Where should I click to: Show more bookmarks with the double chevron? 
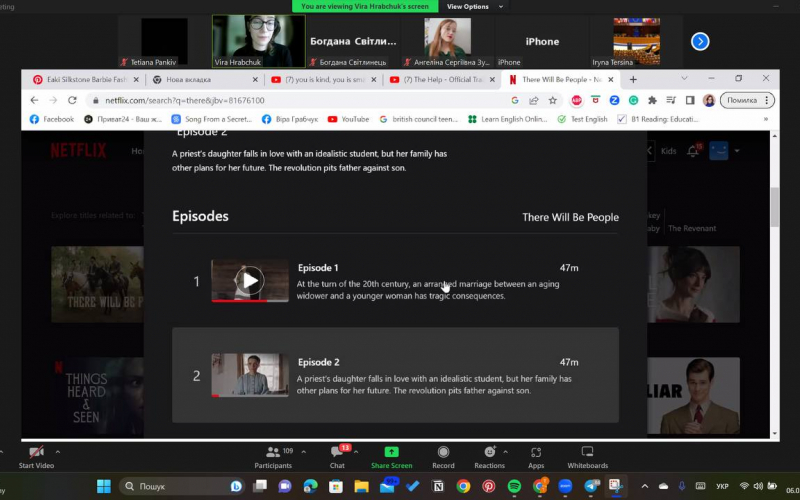765,119
